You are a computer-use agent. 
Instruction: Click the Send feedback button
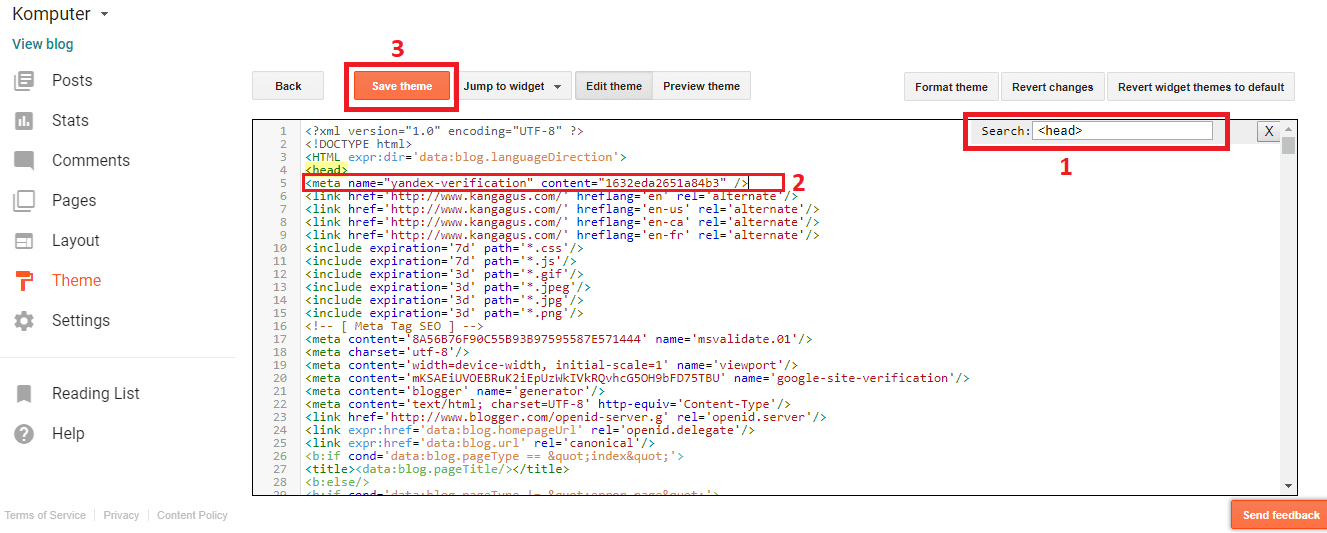pyautogui.click(x=1281, y=515)
